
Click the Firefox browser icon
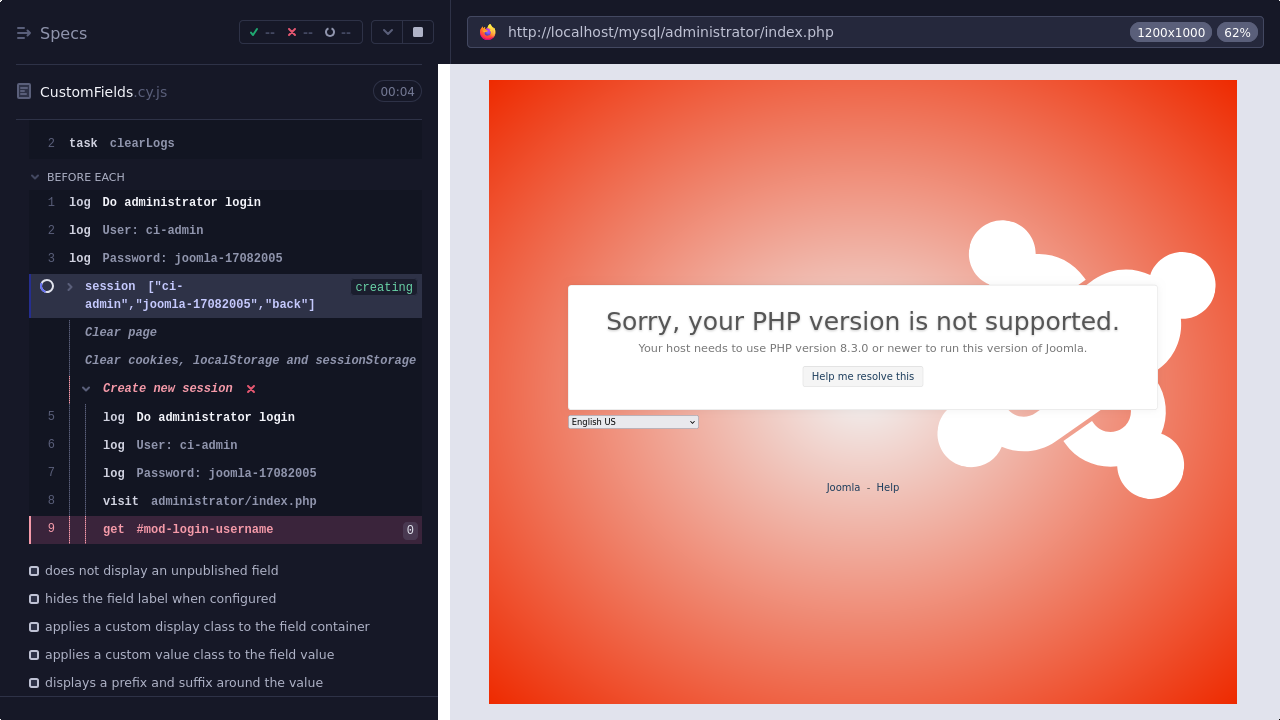488,32
